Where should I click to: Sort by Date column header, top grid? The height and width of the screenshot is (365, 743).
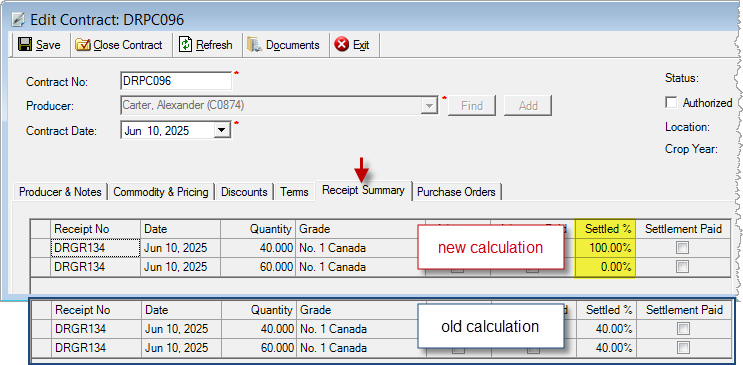click(181, 229)
